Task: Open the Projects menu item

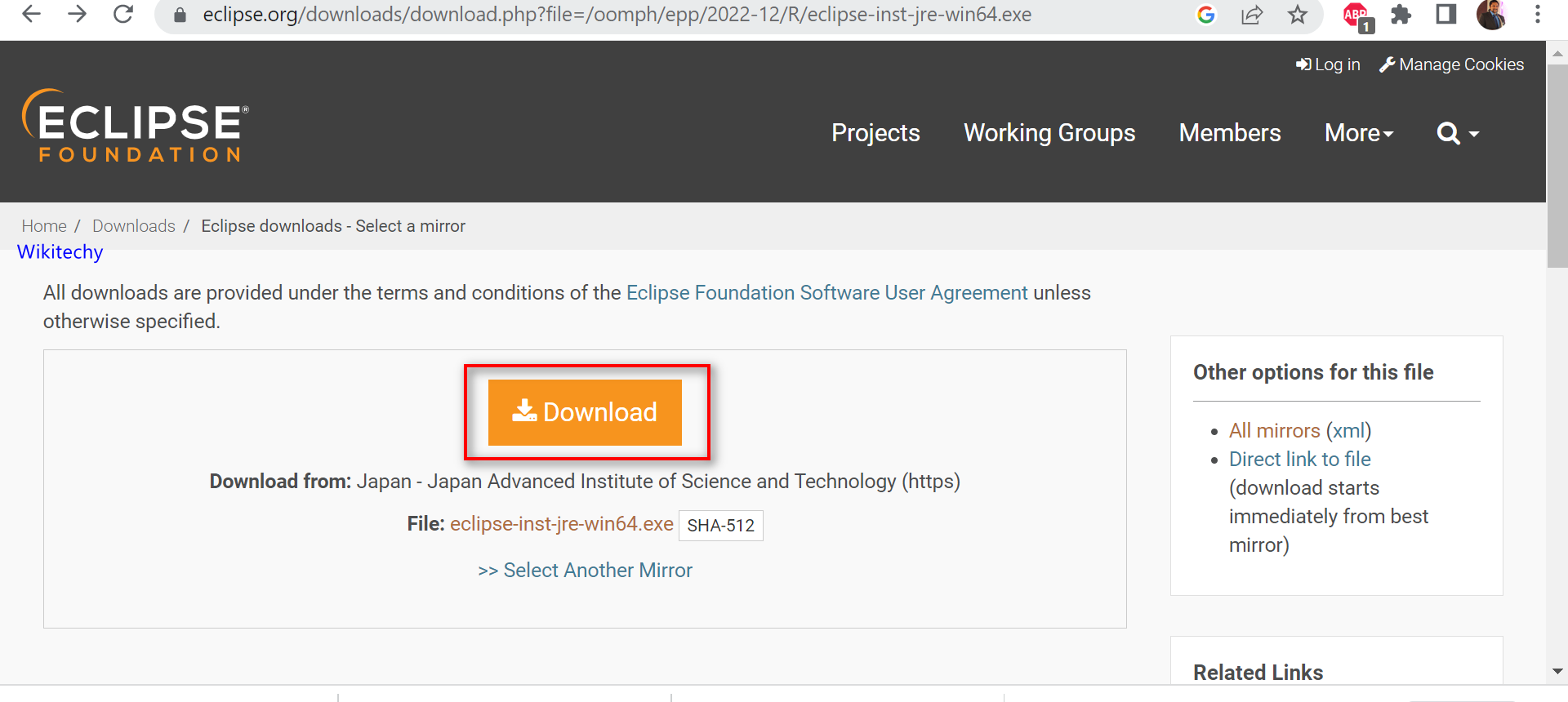Action: [x=875, y=133]
